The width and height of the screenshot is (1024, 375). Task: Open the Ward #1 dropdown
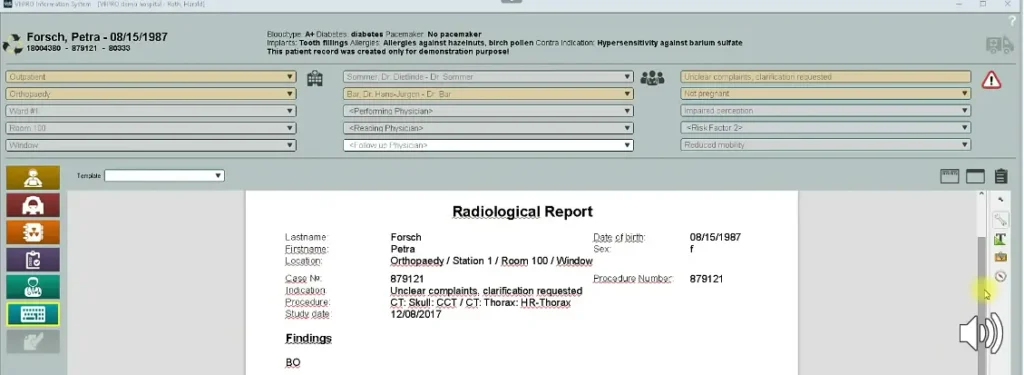point(151,111)
